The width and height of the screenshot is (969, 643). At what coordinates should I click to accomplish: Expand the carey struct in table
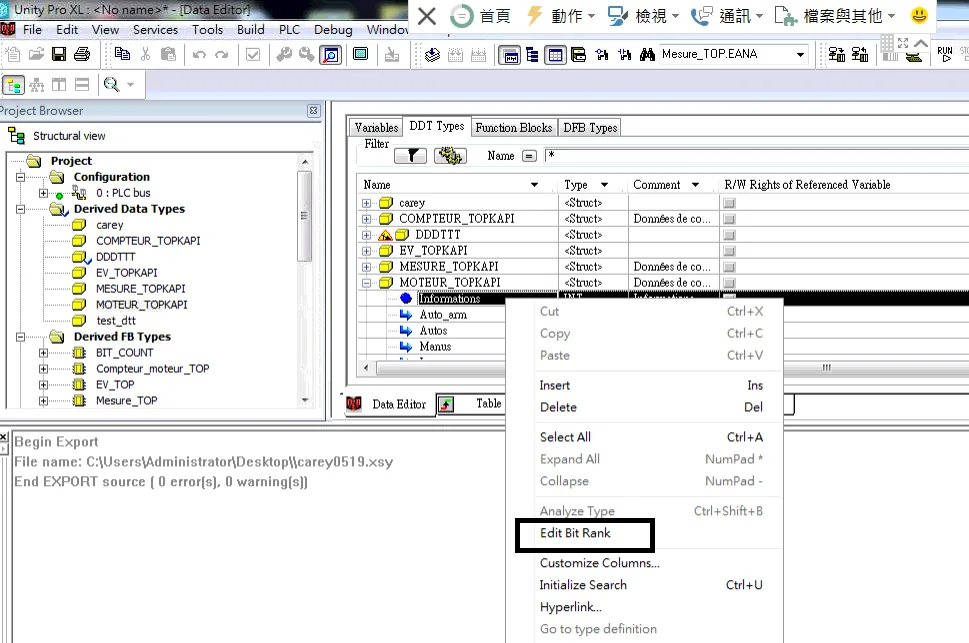click(x=366, y=203)
